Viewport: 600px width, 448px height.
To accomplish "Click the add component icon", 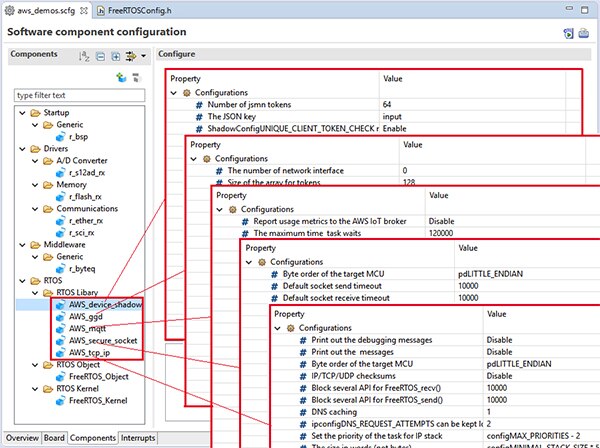I will [121, 76].
